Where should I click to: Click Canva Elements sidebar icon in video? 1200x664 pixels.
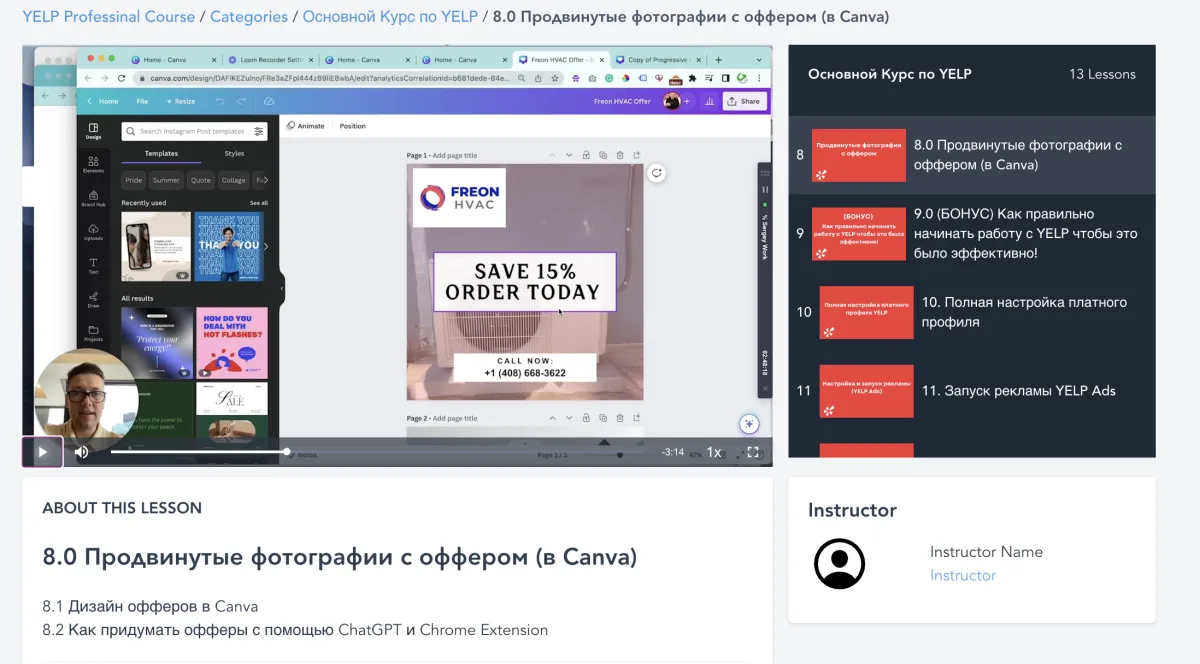pyautogui.click(x=93, y=165)
